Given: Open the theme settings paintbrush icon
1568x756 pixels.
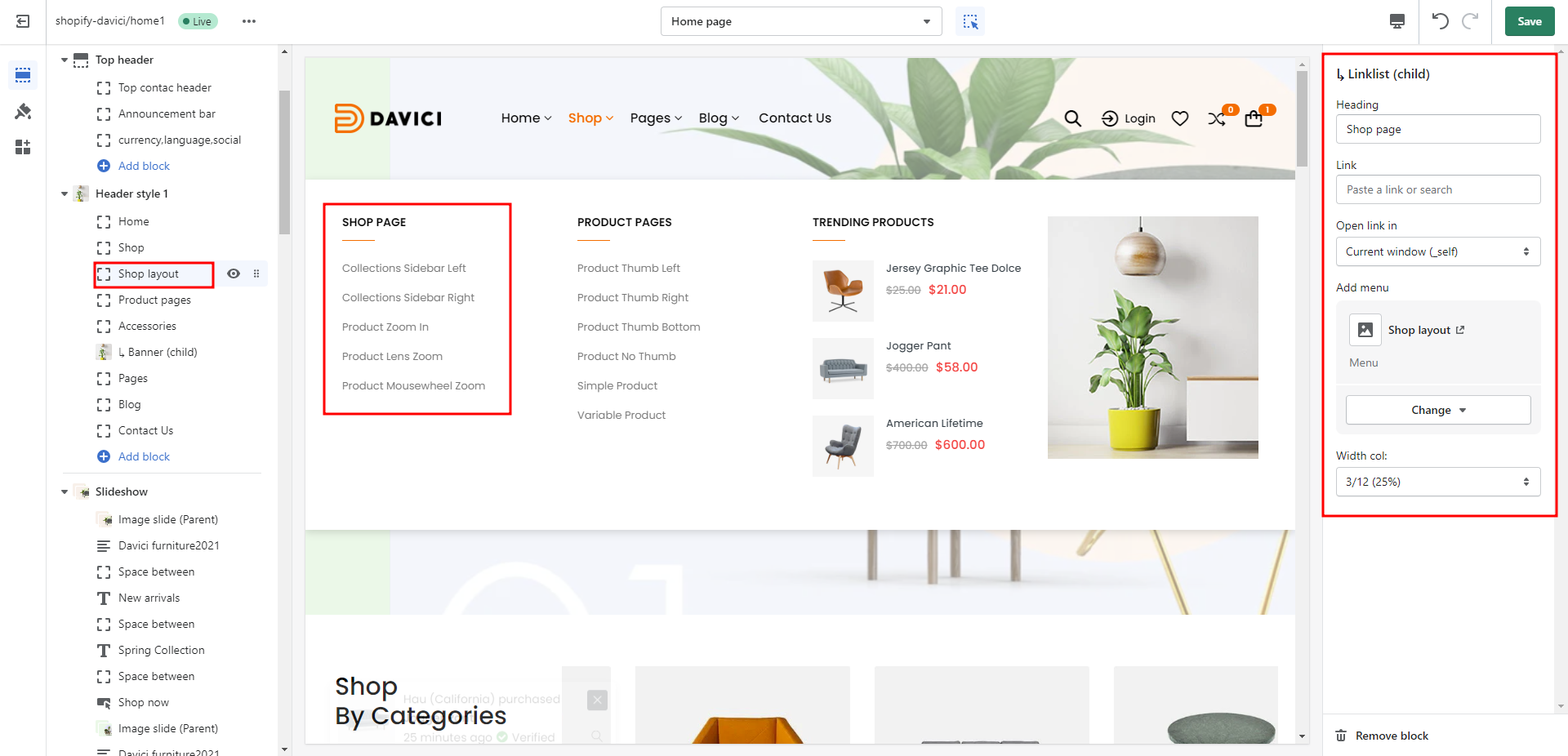Looking at the screenshot, I should 23,111.
